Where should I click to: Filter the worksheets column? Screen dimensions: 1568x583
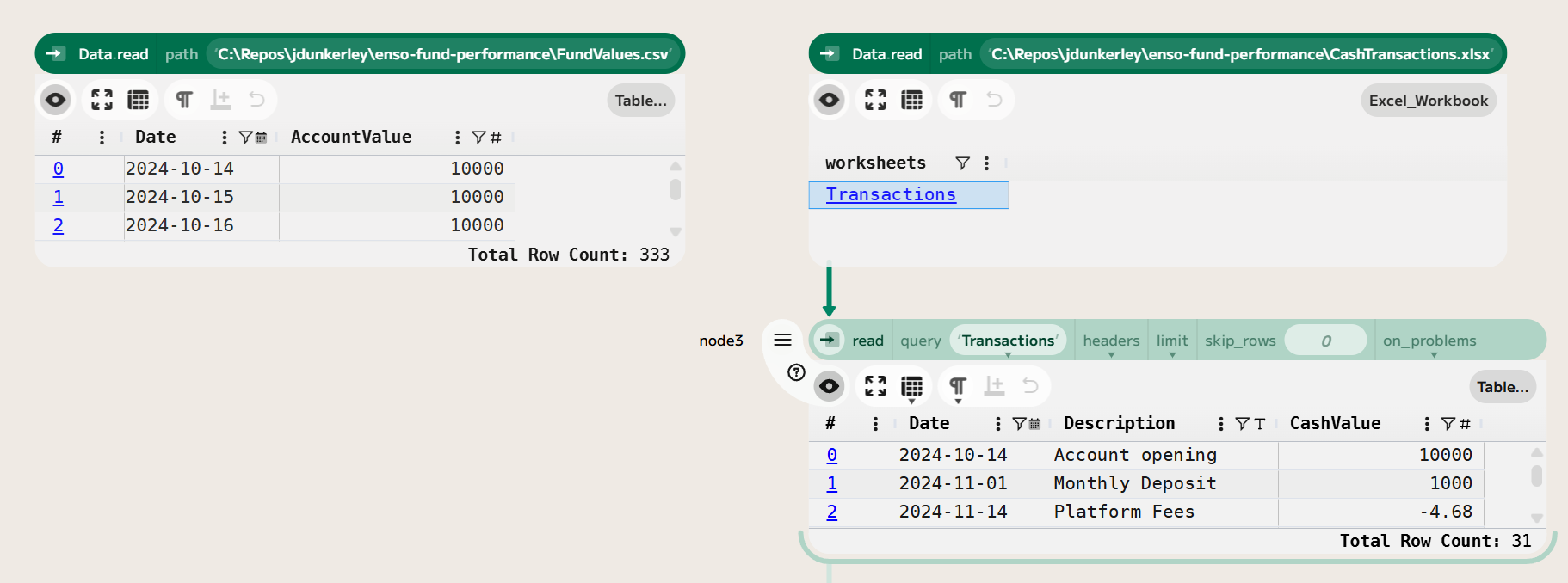point(962,163)
